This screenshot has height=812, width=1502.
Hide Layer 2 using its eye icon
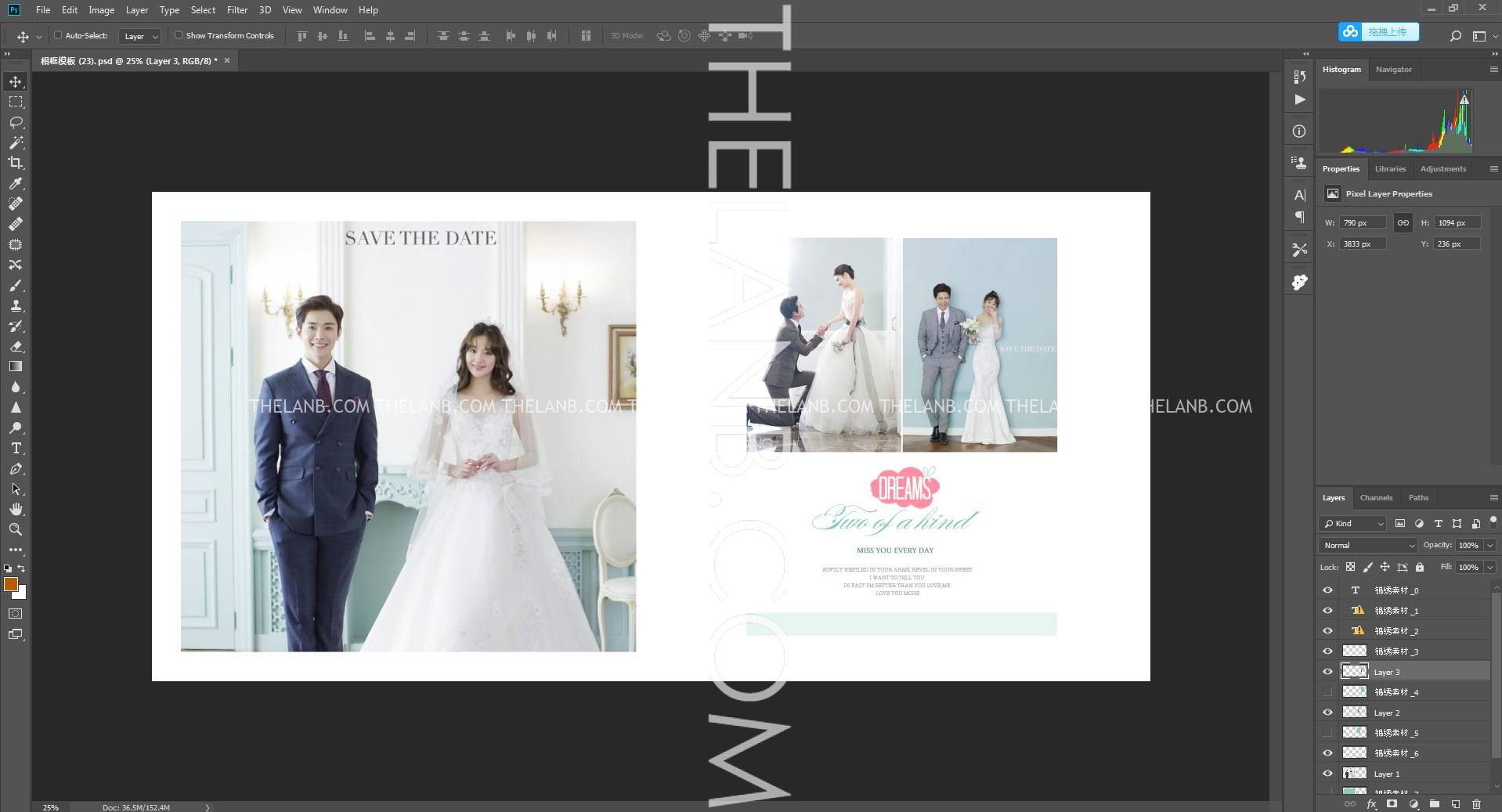pyautogui.click(x=1327, y=713)
